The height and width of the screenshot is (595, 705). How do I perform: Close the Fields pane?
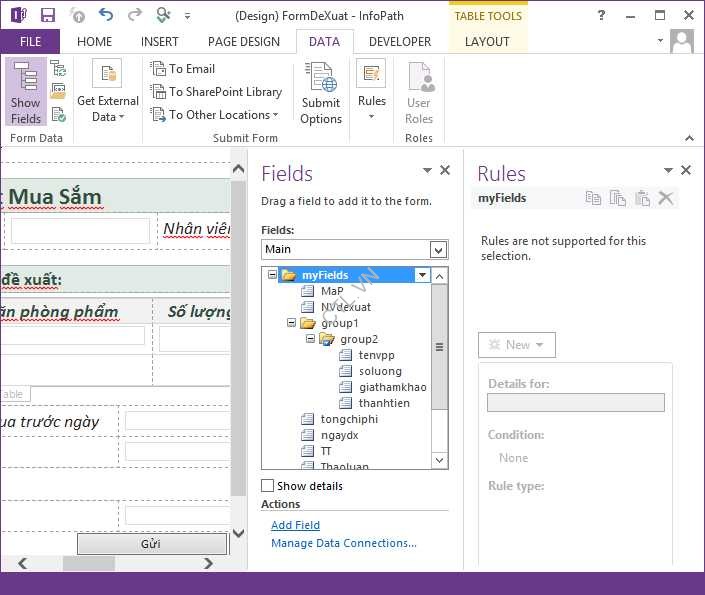pos(445,171)
